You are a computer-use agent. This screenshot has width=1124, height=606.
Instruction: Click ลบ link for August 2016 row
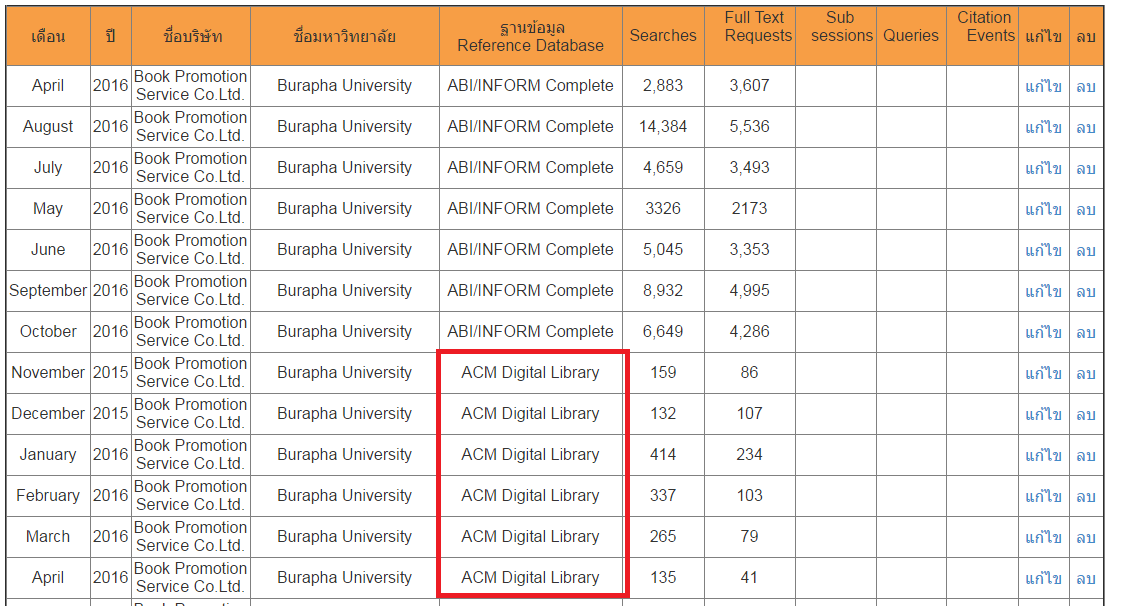[1086, 128]
